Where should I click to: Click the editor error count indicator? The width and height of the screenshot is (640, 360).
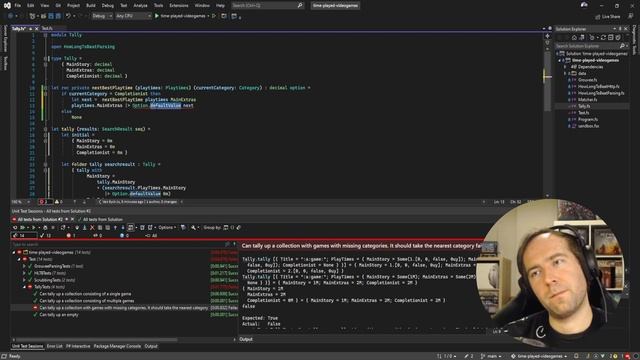[x=46, y=202]
